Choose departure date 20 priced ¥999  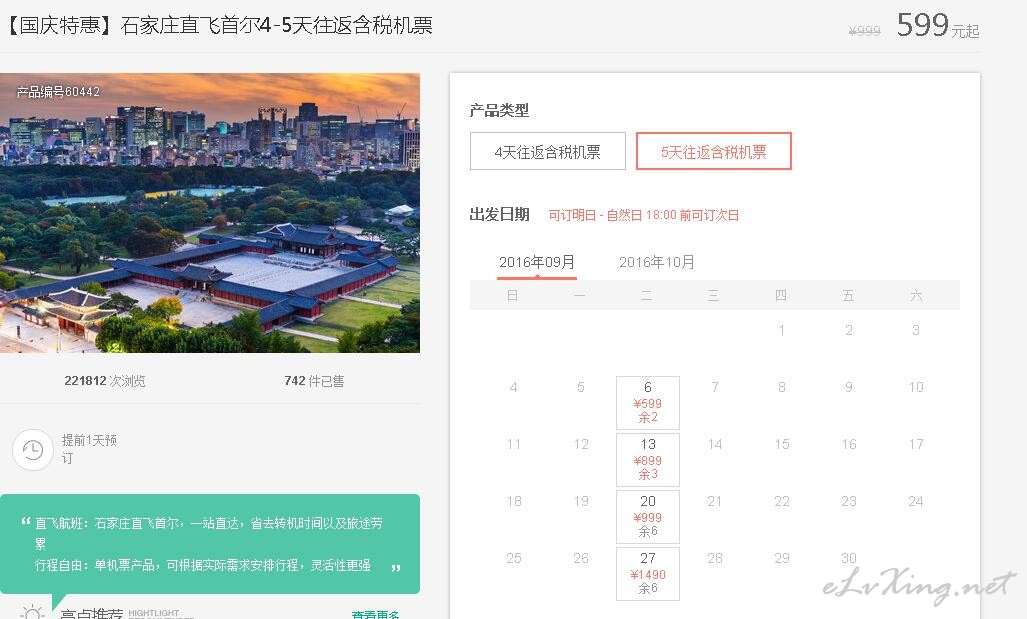648,516
